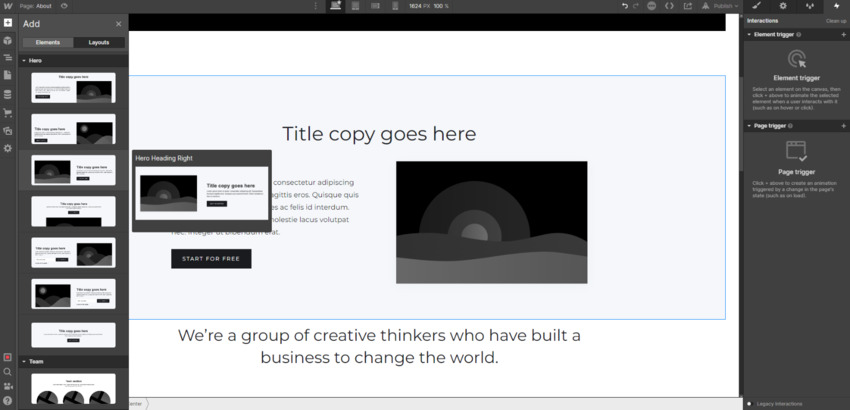Open the Pages panel icon
This screenshot has width=850, height=410.
click(8, 75)
